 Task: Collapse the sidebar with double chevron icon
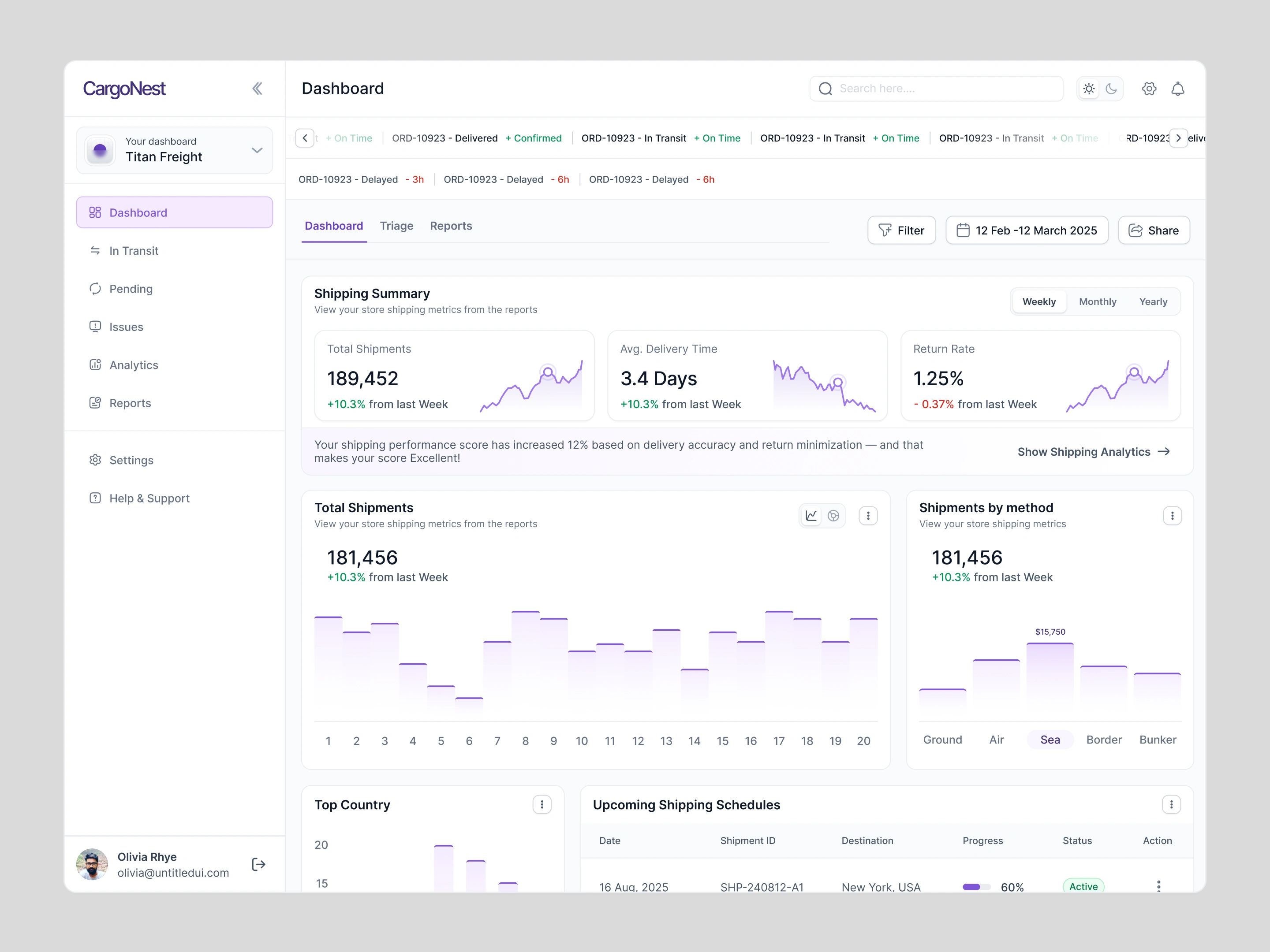[x=257, y=89]
